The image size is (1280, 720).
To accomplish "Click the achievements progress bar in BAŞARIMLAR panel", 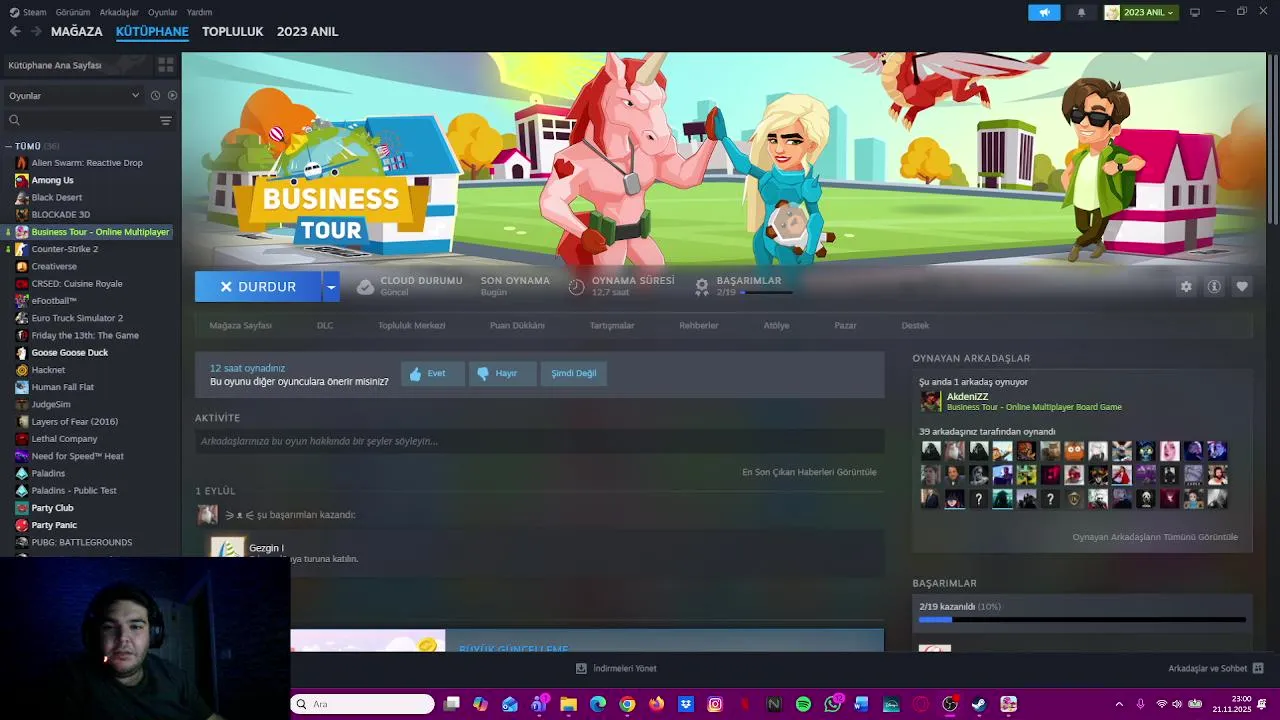I will 1082,620.
